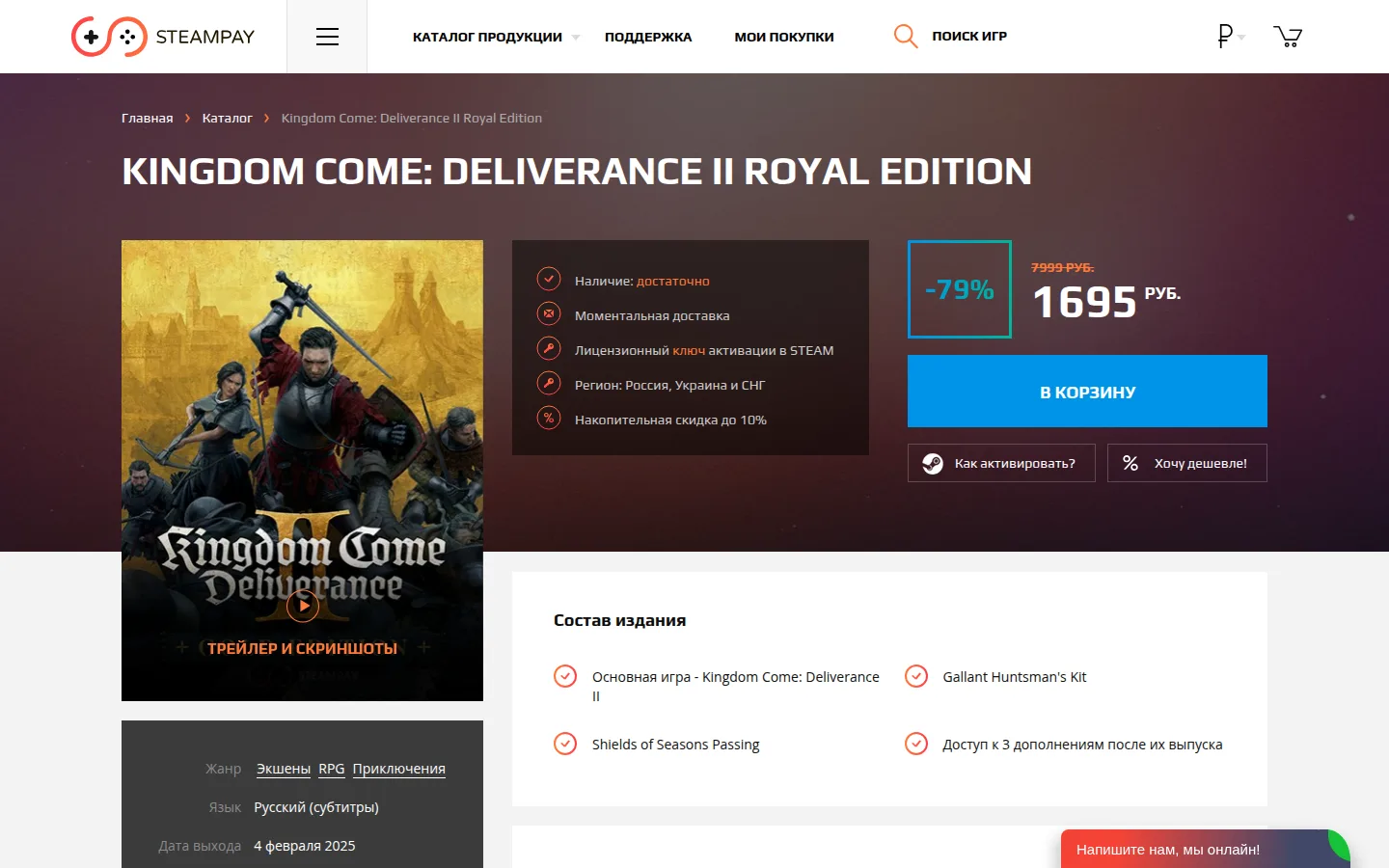
Task: Play the trailer via the play icon
Action: 303,606
